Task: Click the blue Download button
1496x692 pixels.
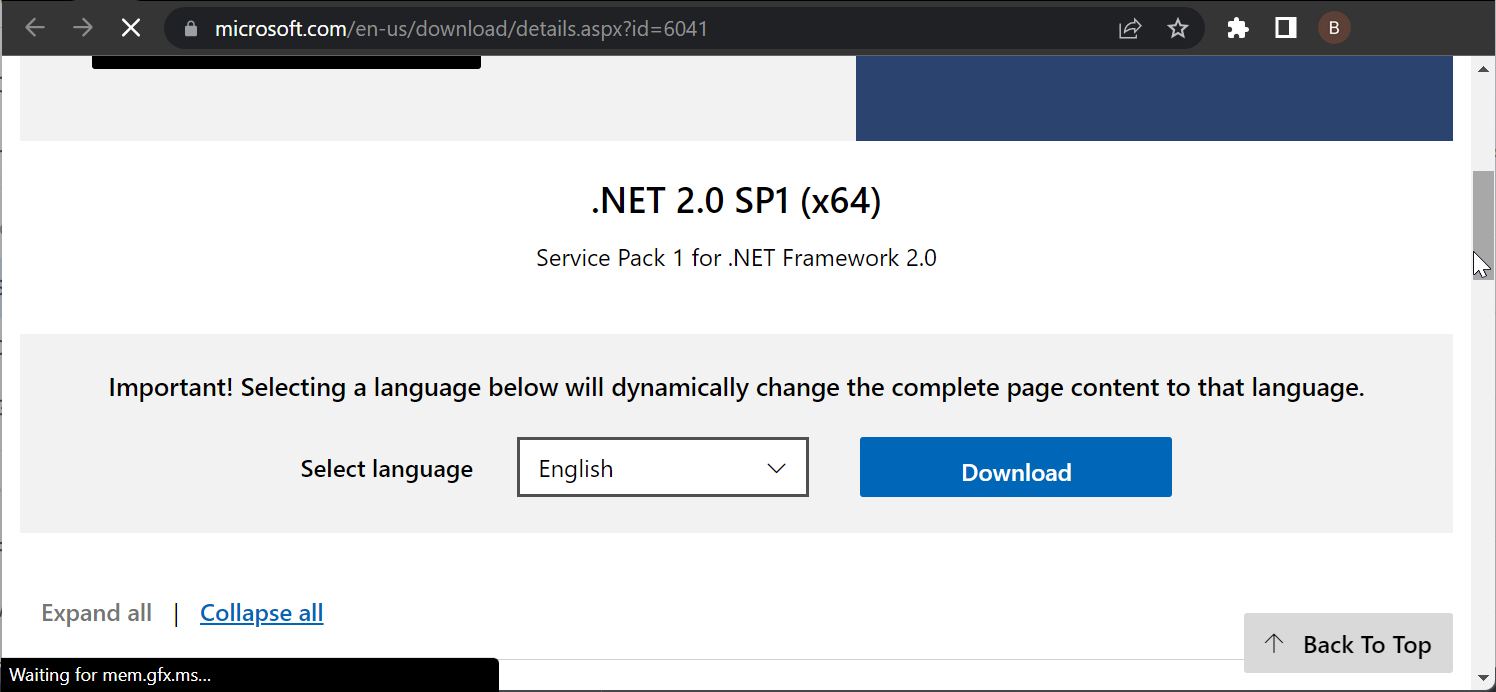Action: 1015,467
